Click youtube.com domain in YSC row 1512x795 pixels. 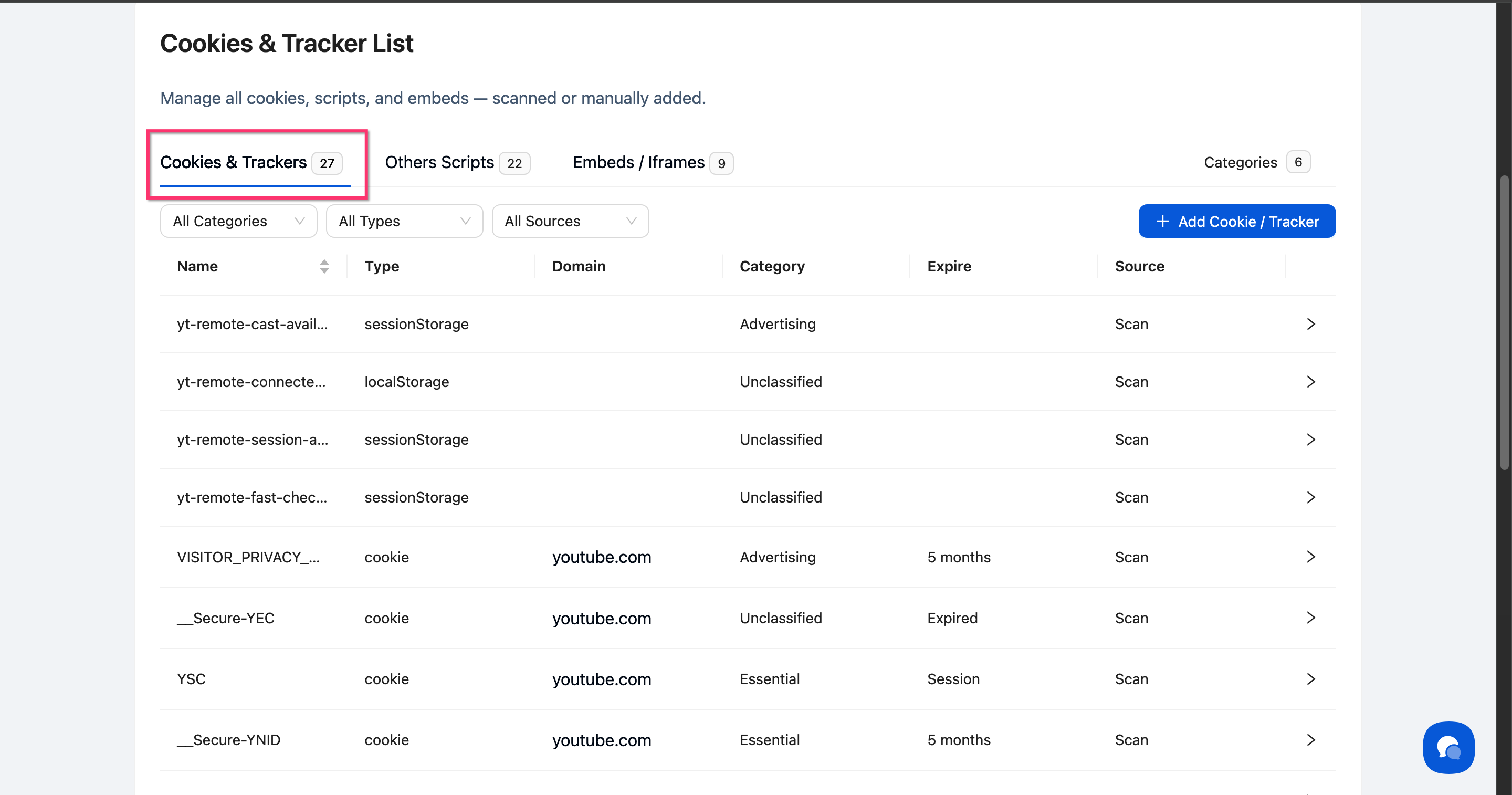(601, 679)
